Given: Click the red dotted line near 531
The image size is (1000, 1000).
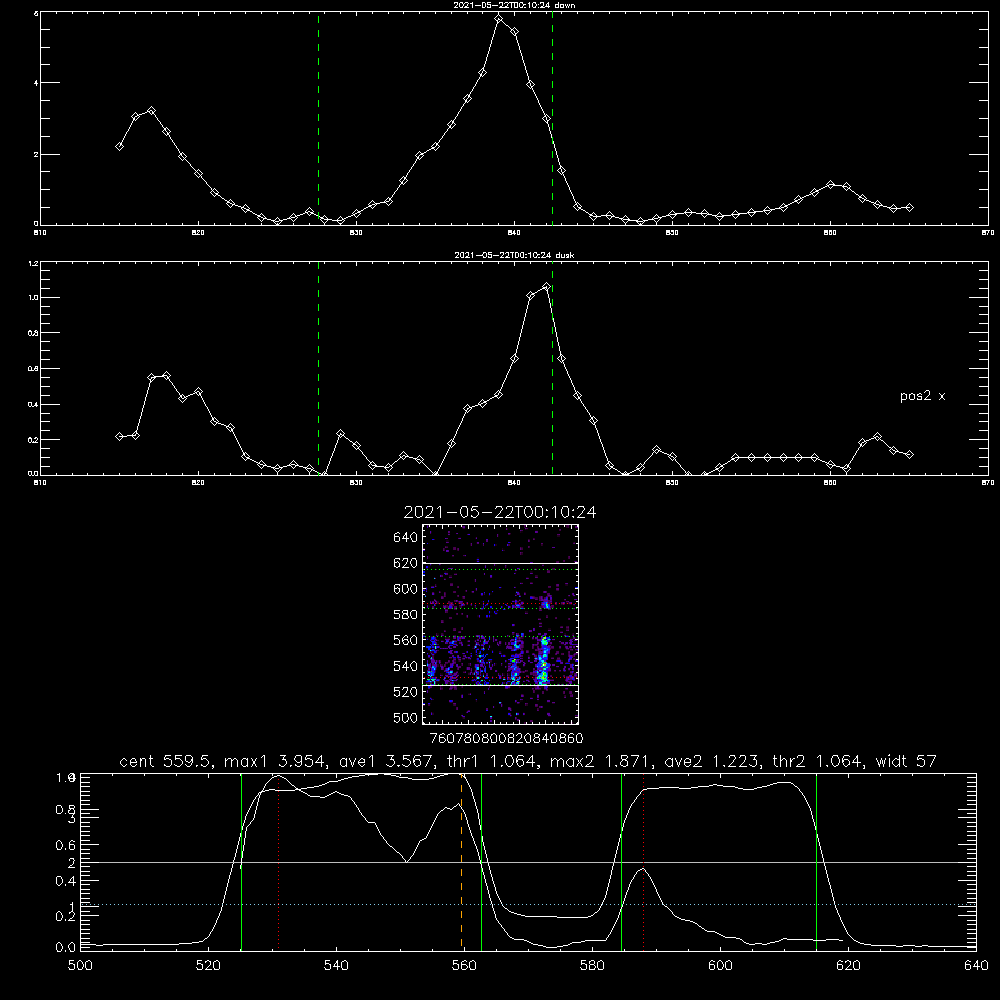Looking at the screenshot, I should pyautogui.click(x=278, y=862).
